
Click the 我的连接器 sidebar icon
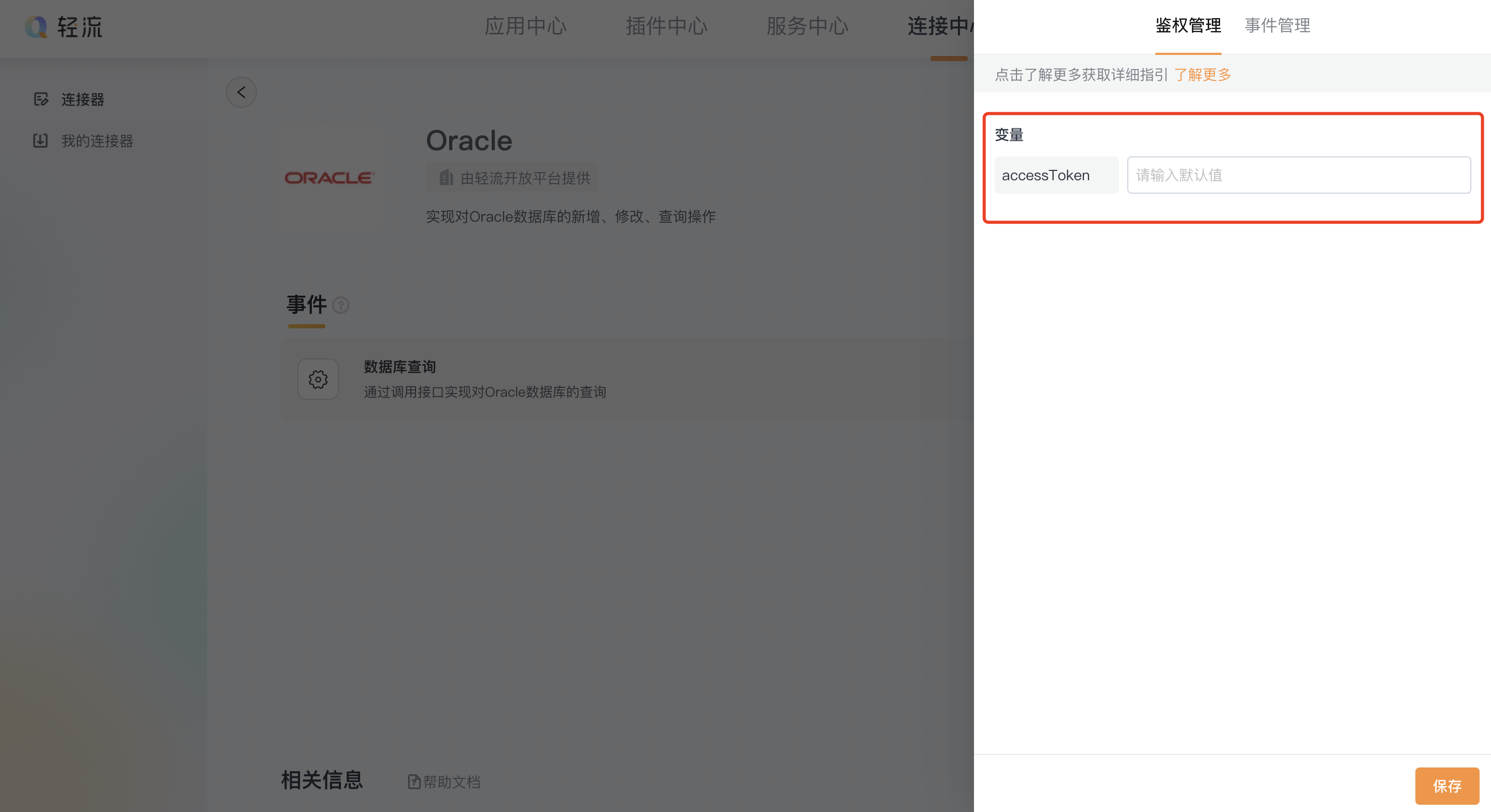pos(40,141)
